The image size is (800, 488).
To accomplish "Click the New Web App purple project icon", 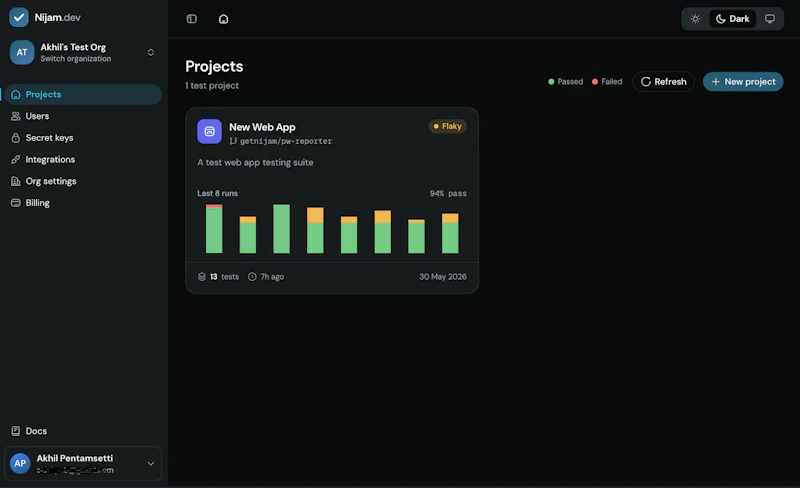I will coord(210,132).
